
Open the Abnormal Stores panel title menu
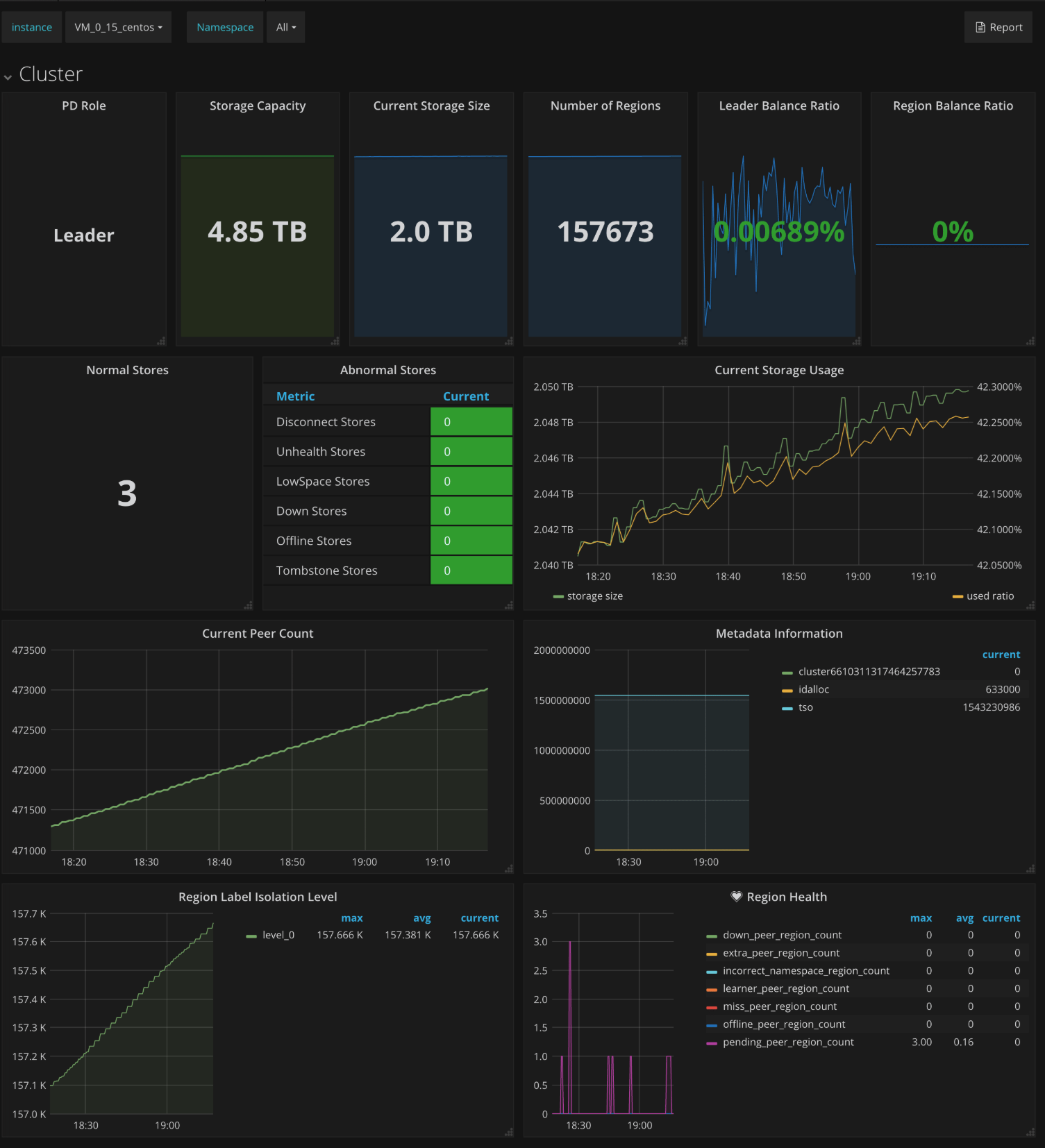387,370
